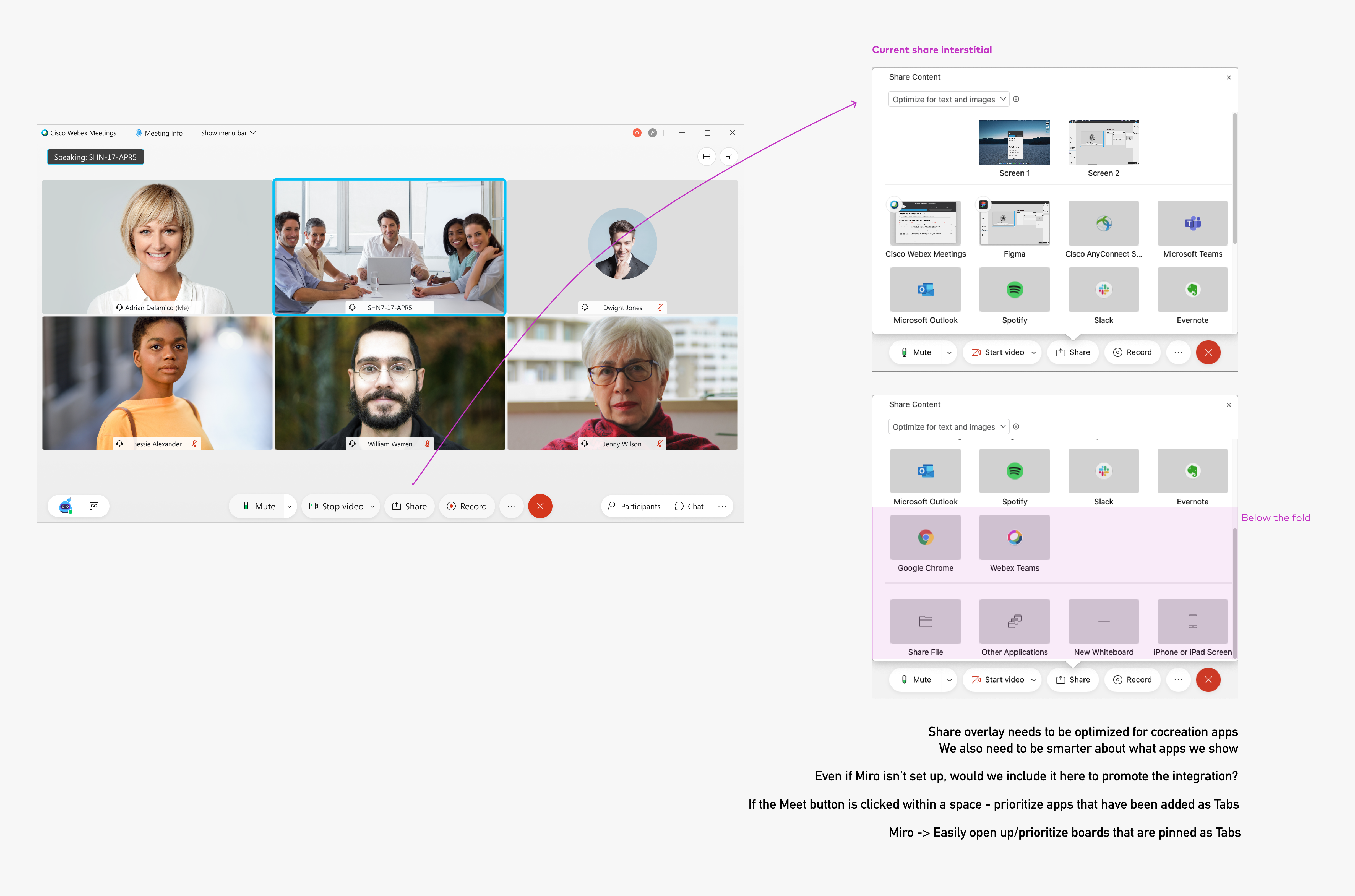The image size is (1355, 896).
Task: Open closed captions icon in bottom bar
Action: [94, 506]
